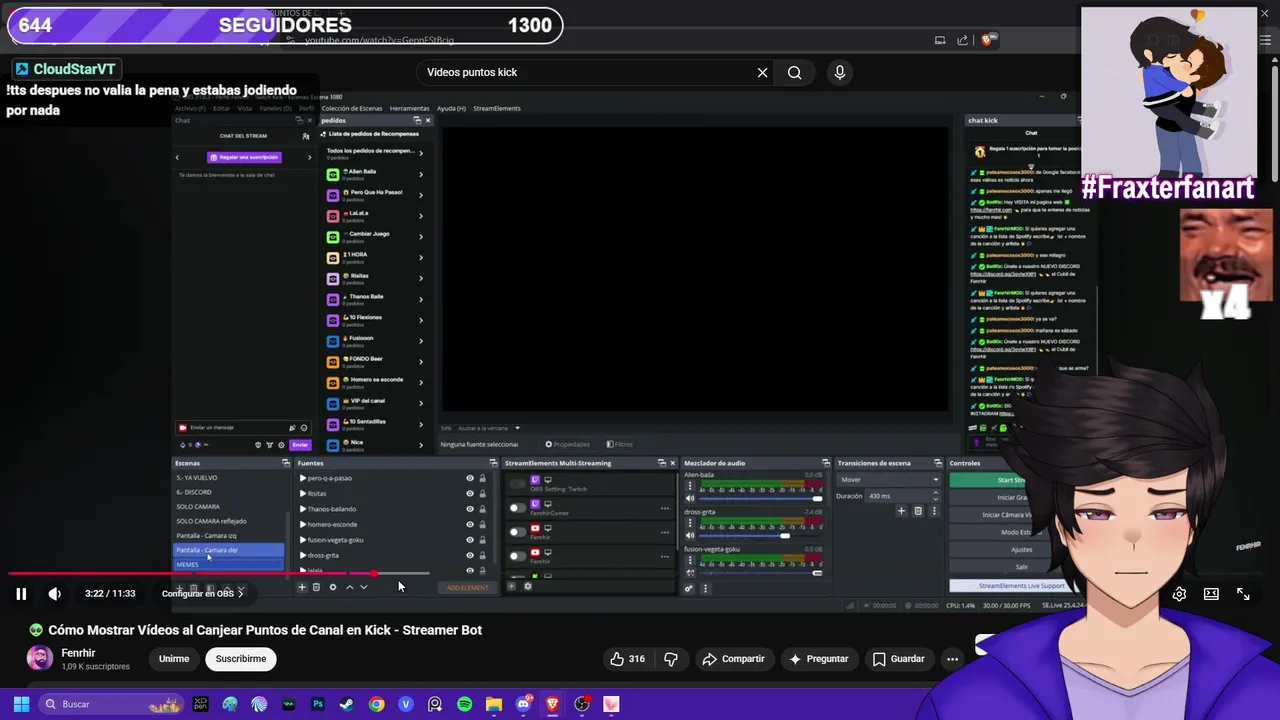Screen dimensions: 1280x720
Task: Expand the Risitas source group
Action: tap(303, 493)
